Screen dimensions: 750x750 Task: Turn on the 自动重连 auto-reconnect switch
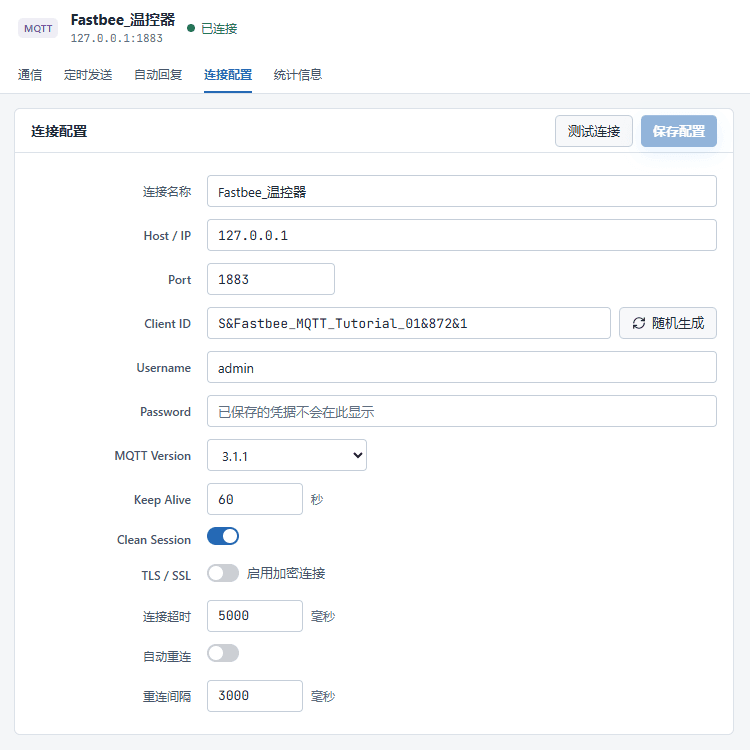[x=223, y=653]
